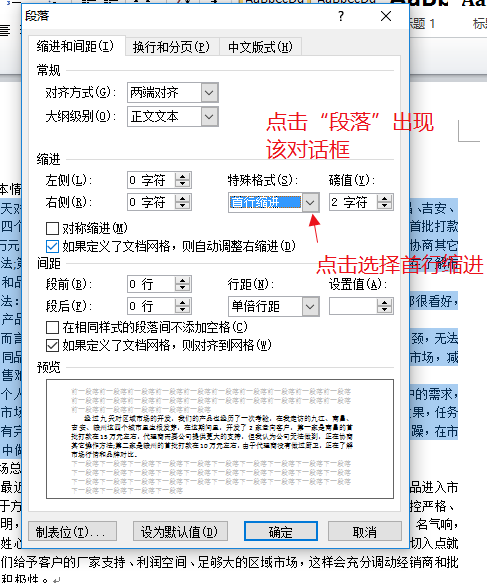Screen dimensions: 487x583
Task: Cancel the dialog with 取消
Action: (x=365, y=531)
